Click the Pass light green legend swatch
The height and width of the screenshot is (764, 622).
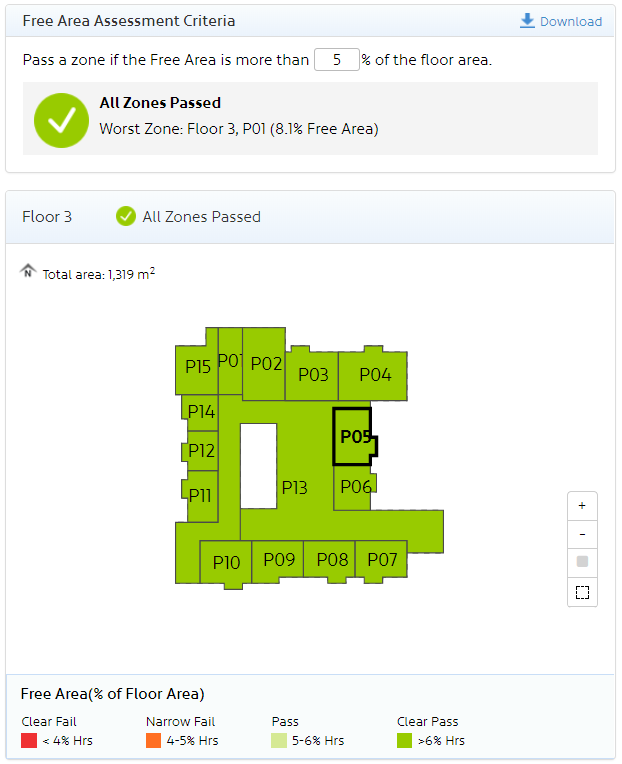(279, 741)
